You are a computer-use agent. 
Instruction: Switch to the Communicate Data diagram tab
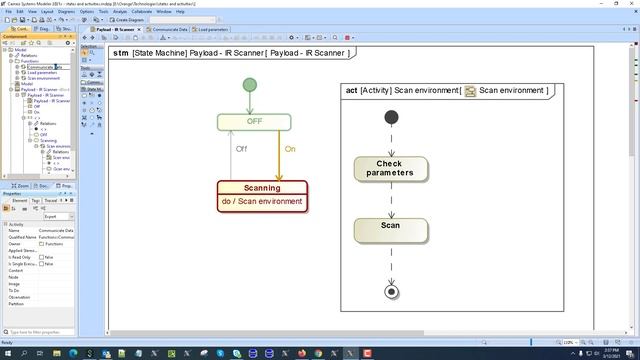click(x=167, y=29)
